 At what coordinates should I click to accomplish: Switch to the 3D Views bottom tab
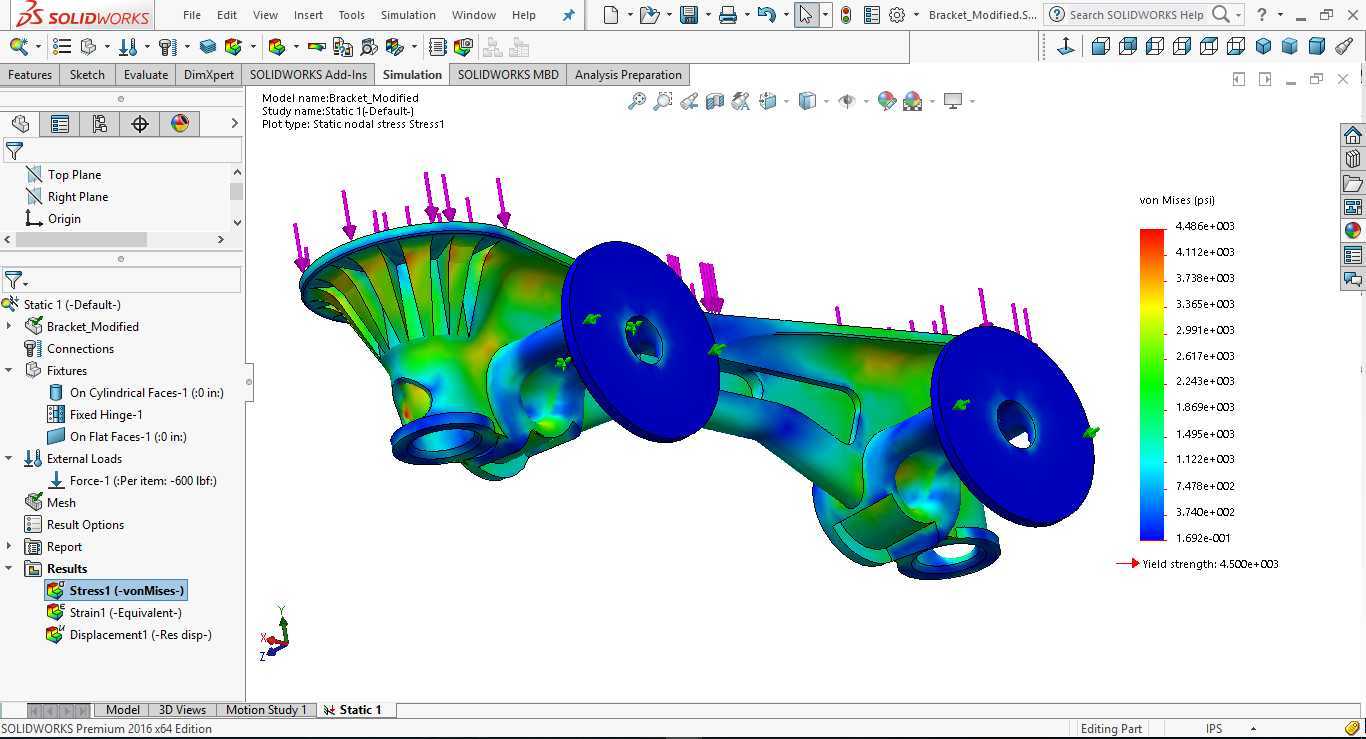182,710
